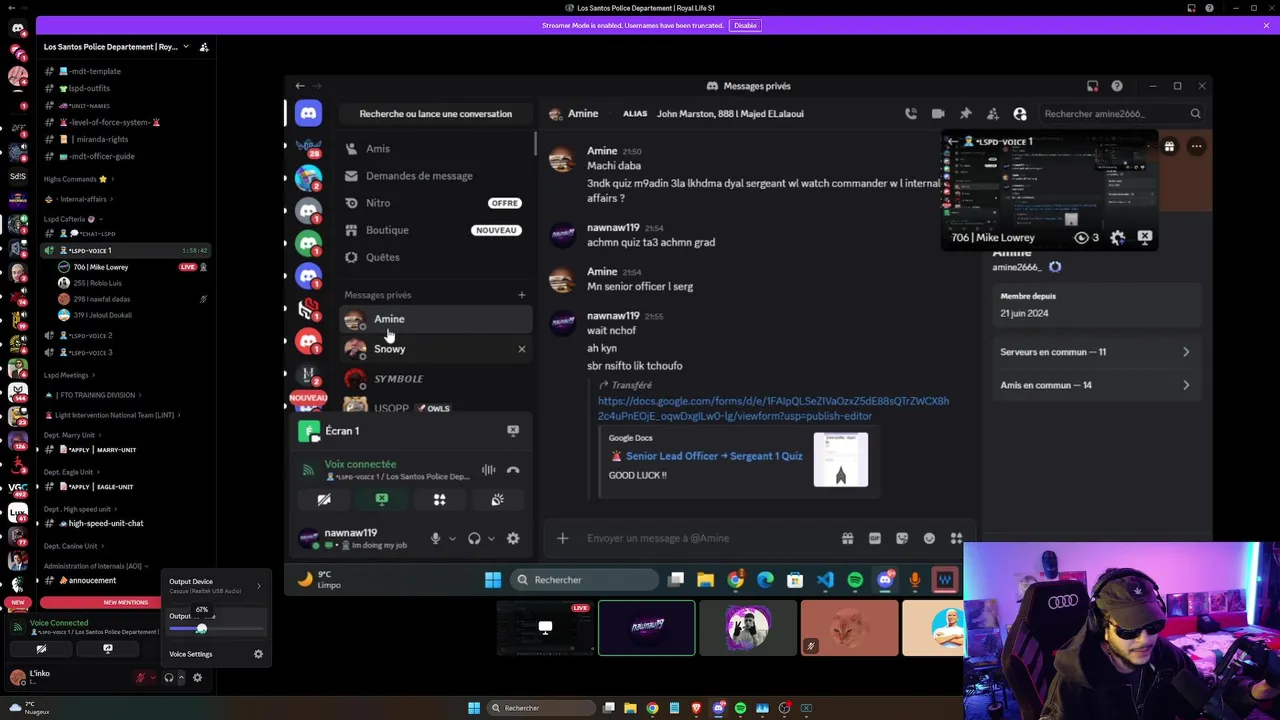1280x720 pixels.
Task: Open the Boutique page
Action: 434,230
